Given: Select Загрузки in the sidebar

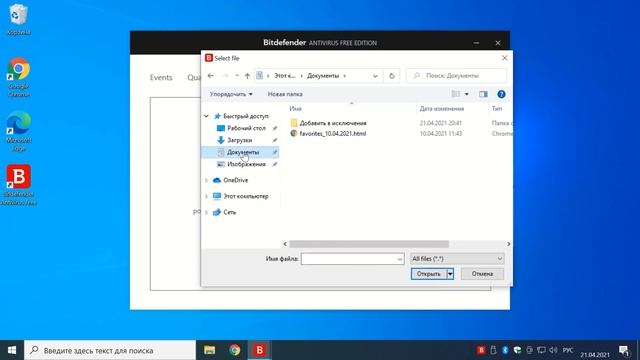Looking at the screenshot, I should [x=240, y=140].
